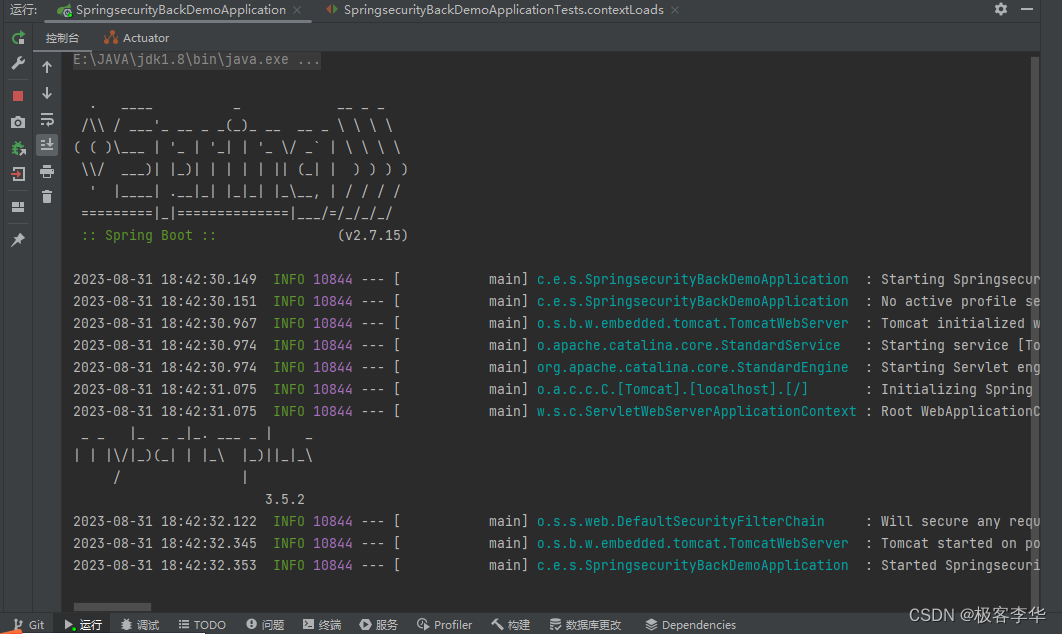The image size is (1062, 634).
Task: Open the 服务 services tool window
Action: pyautogui.click(x=379, y=625)
